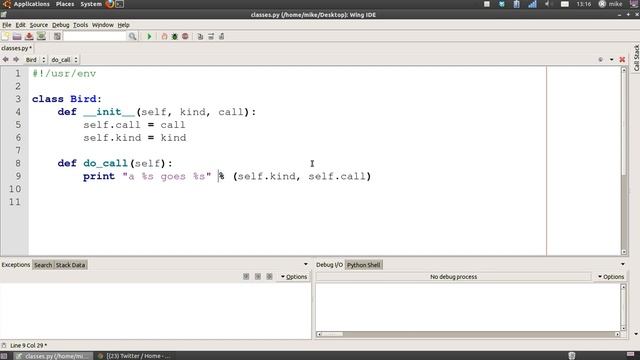The height and width of the screenshot is (360, 640).
Task: Close the editor with the red X icon
Action: pyautogui.click(x=622, y=60)
